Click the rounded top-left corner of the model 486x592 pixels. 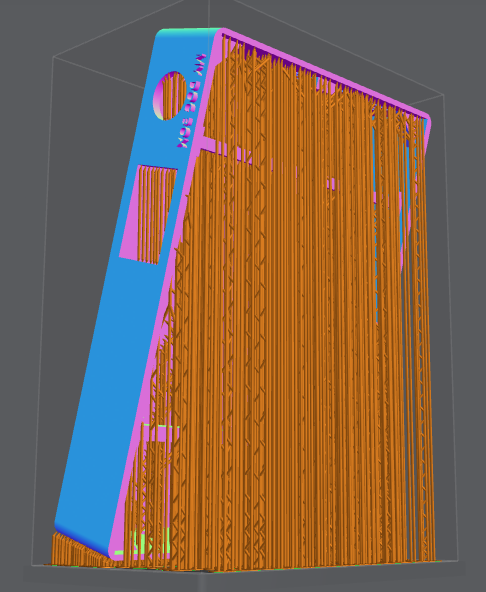point(160,35)
